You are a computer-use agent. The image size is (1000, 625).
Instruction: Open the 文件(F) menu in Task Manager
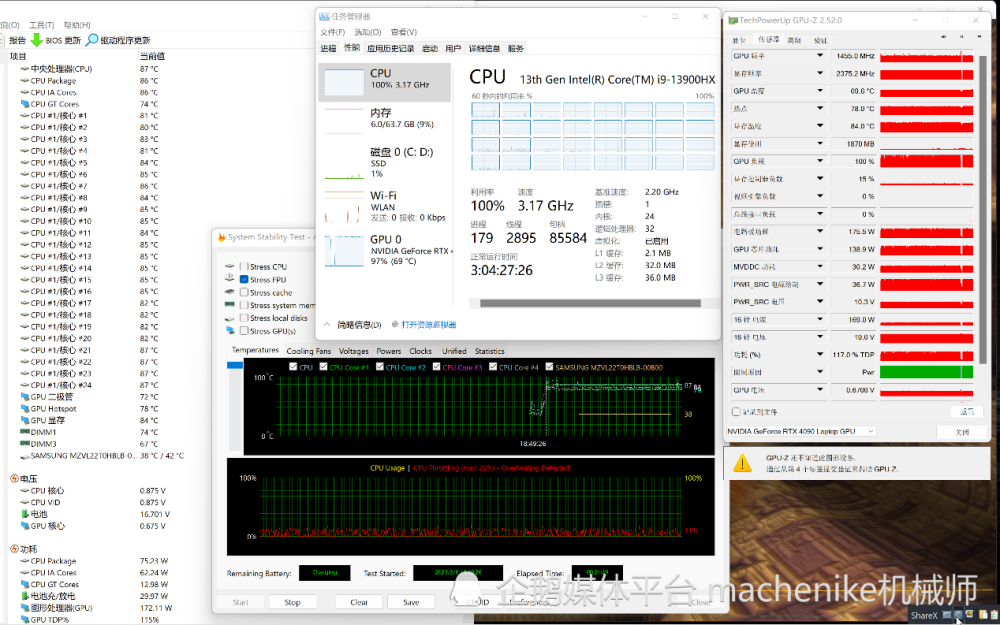pos(332,32)
